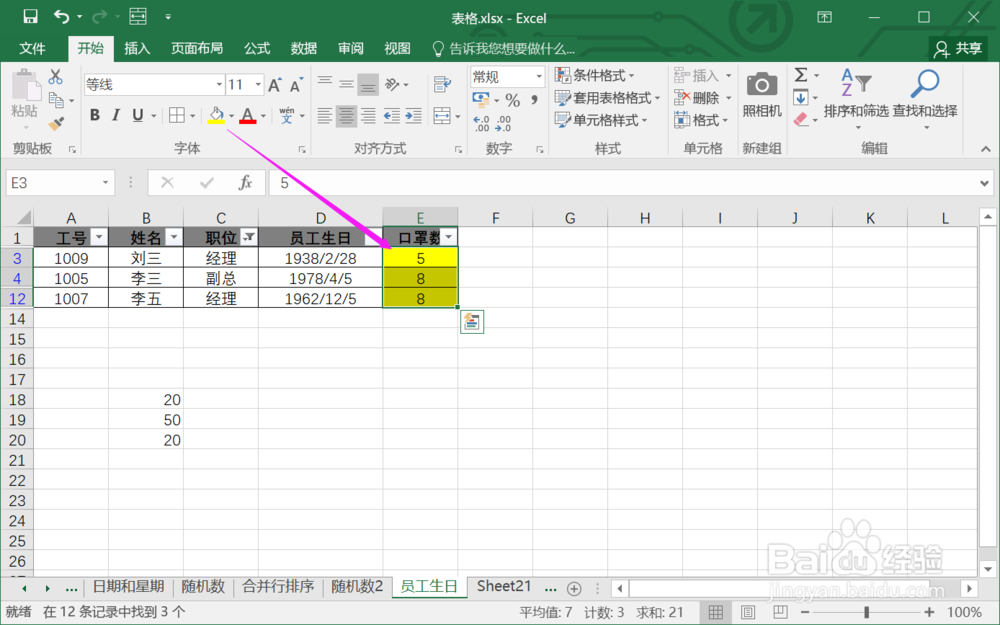Click the Cut scissors icon

(x=56, y=77)
